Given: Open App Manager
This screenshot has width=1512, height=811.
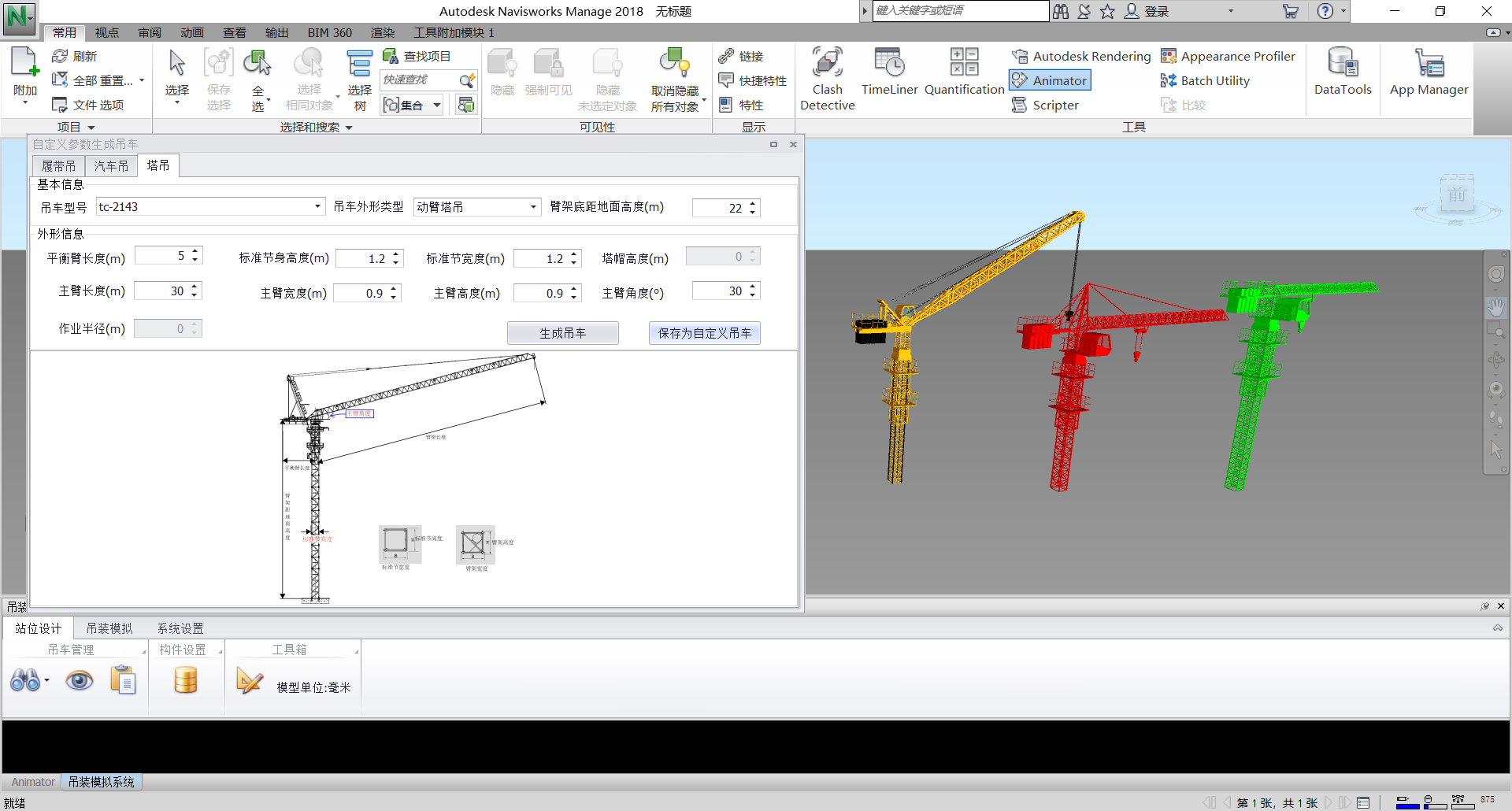Looking at the screenshot, I should pos(1429,72).
